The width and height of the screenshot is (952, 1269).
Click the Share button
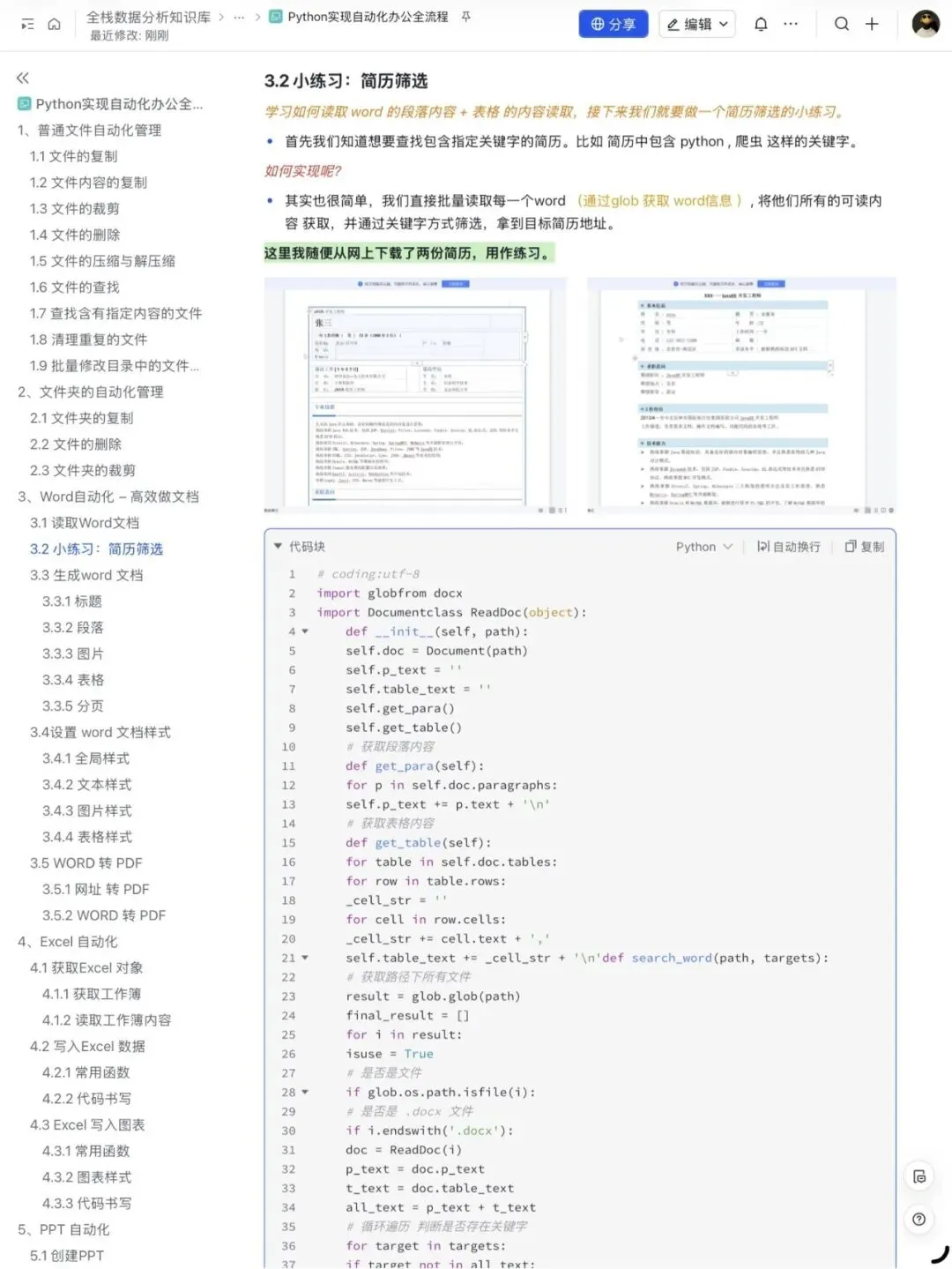(x=614, y=24)
